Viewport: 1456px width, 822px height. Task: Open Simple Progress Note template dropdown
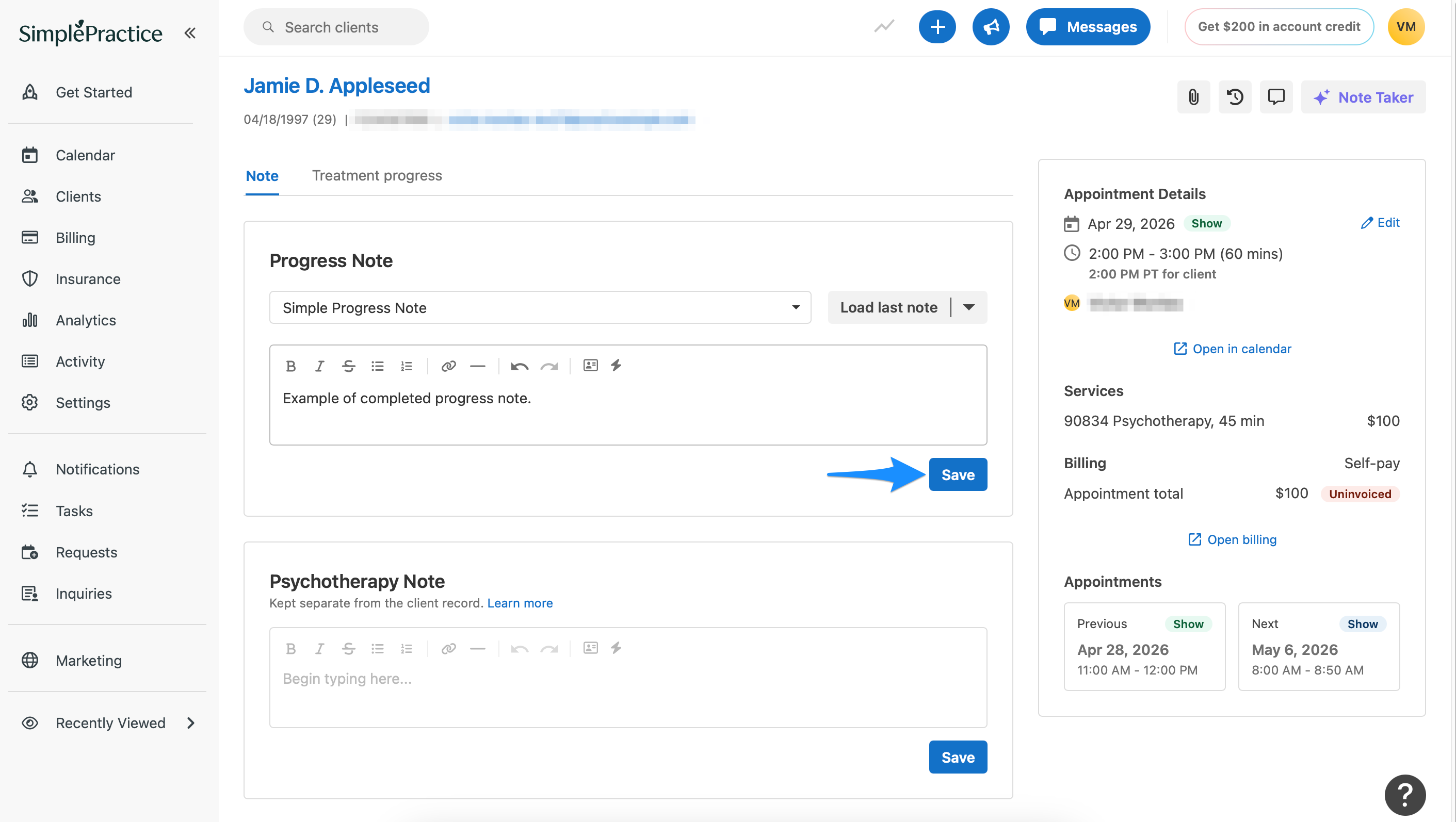click(540, 307)
